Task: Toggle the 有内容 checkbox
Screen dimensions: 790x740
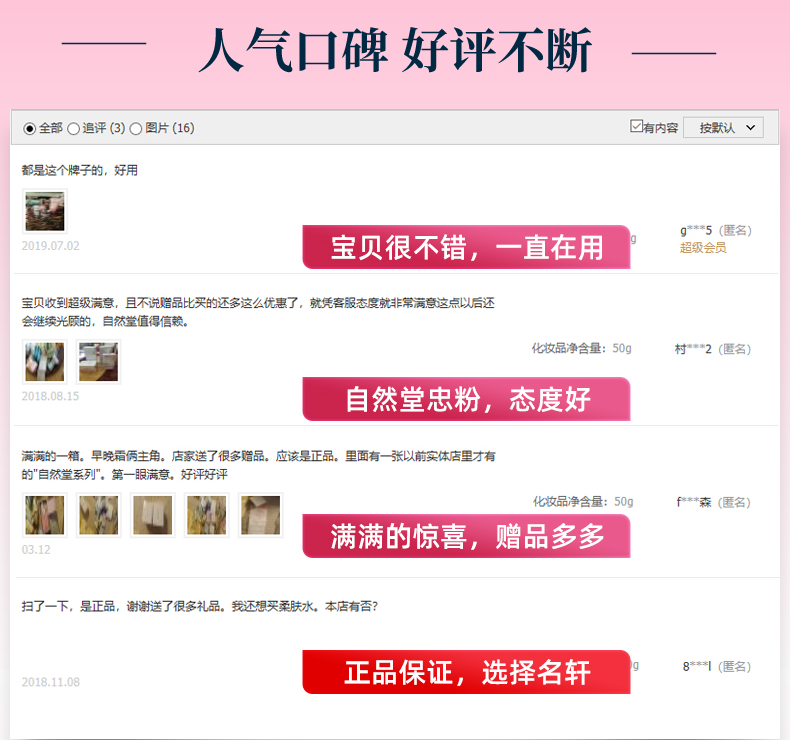Action: tap(636, 126)
